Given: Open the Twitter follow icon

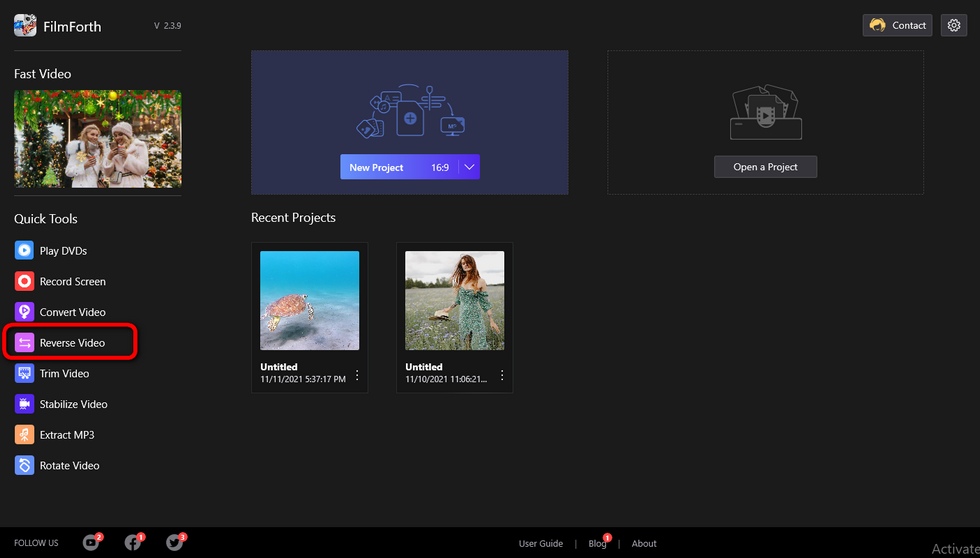Looking at the screenshot, I should (174, 543).
